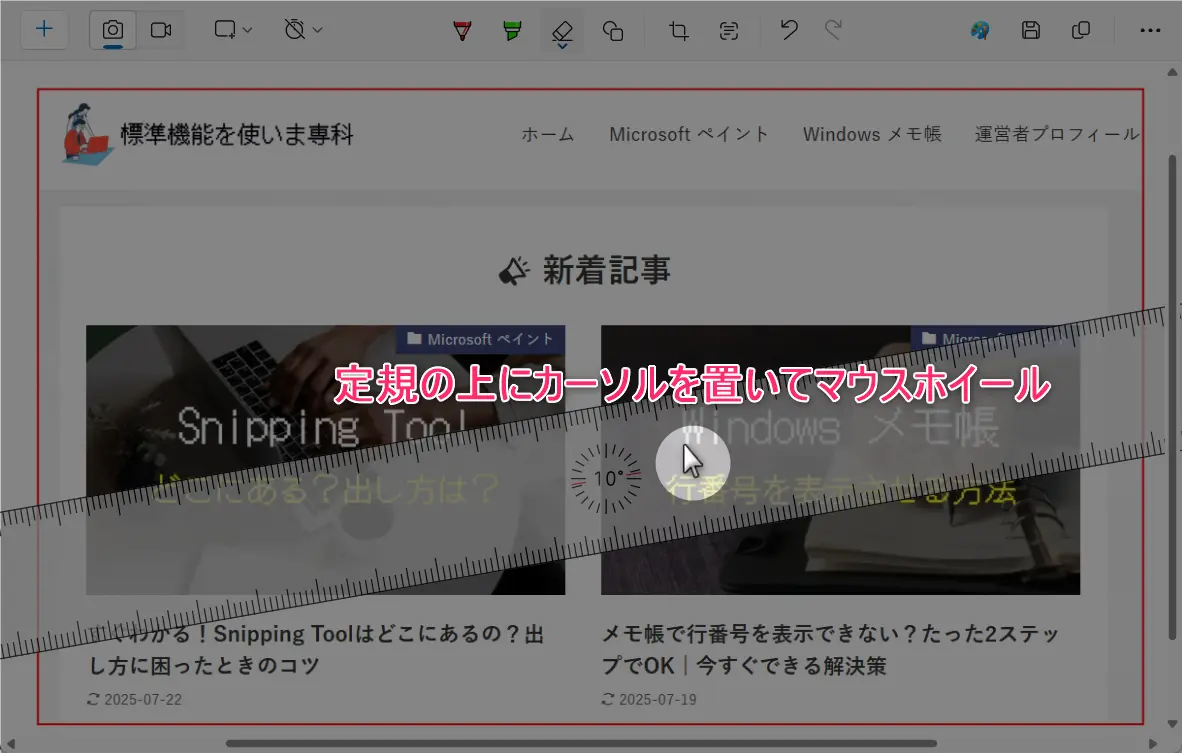The image size is (1182, 753).
Task: Open the Microsoft ペイント menu item
Action: (689, 135)
